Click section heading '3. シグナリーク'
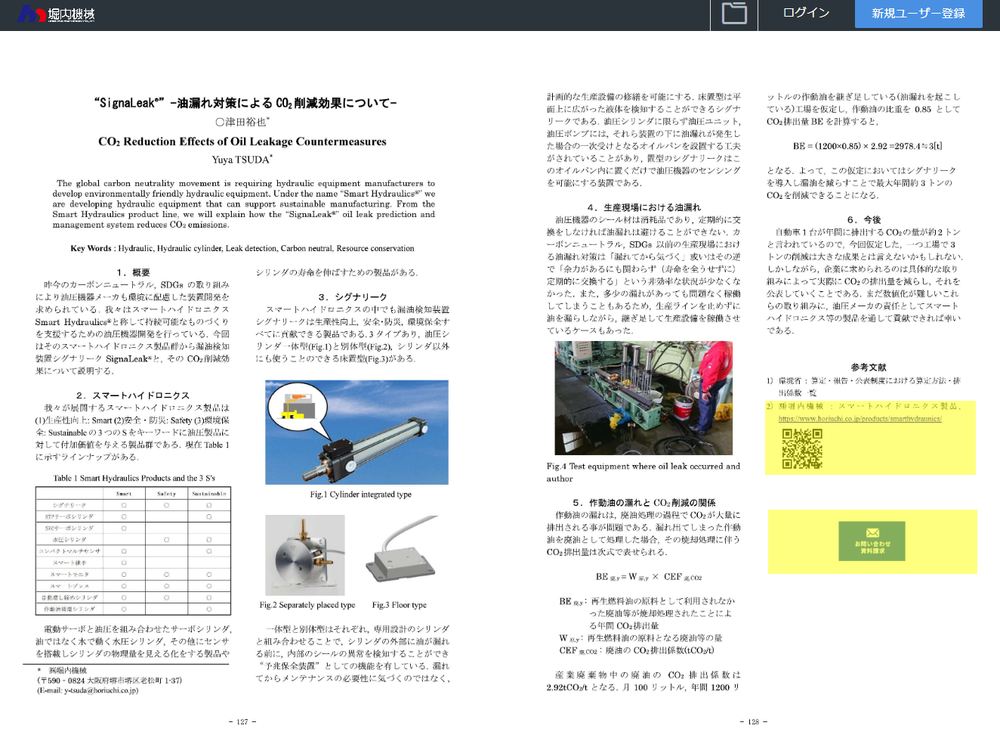 tap(353, 297)
